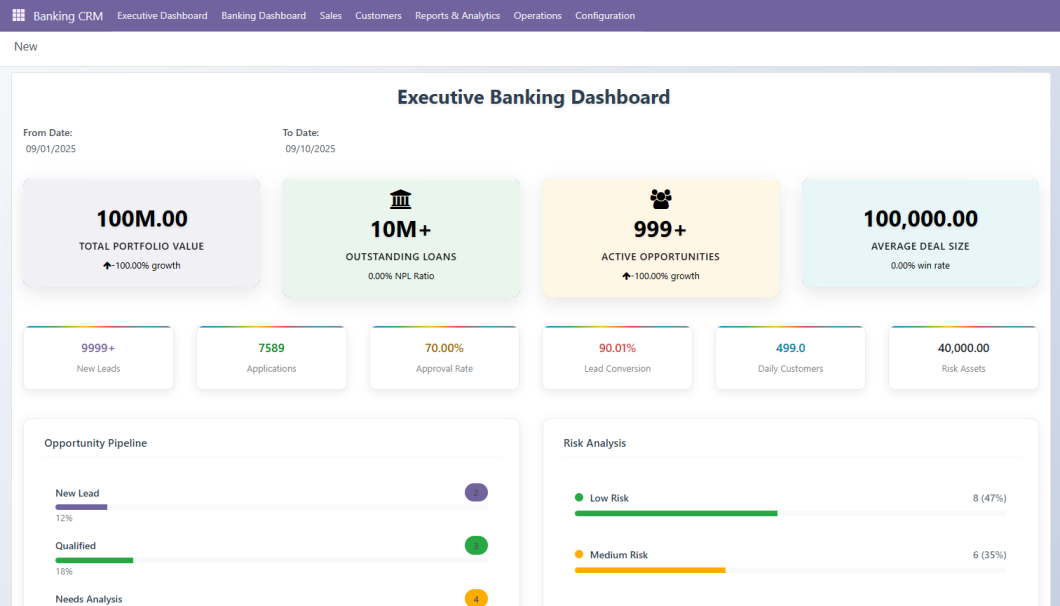
Task: Click the green Qualified count badge
Action: [476, 545]
